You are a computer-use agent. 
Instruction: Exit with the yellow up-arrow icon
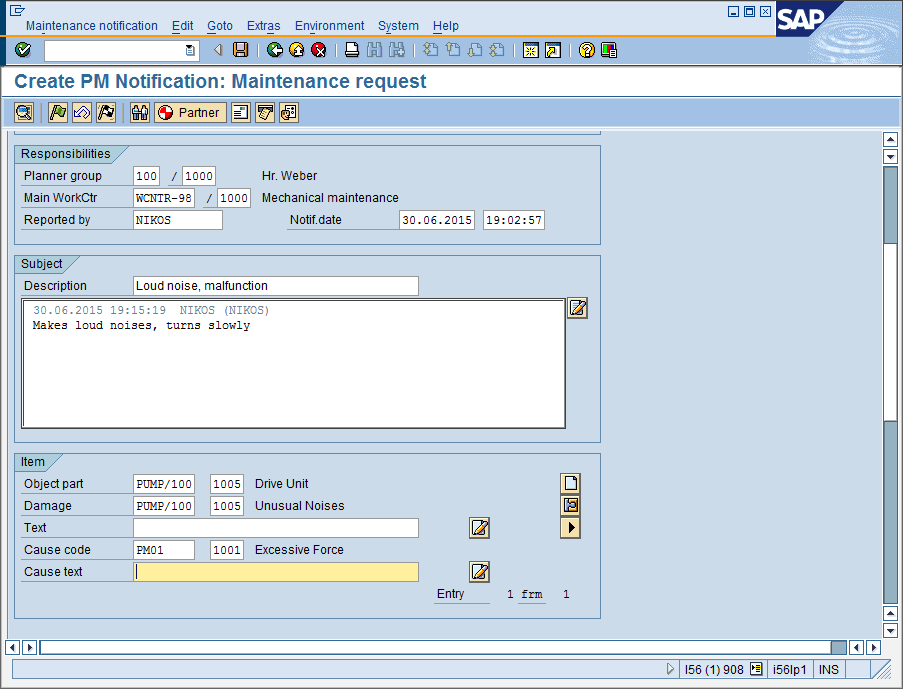coord(297,50)
